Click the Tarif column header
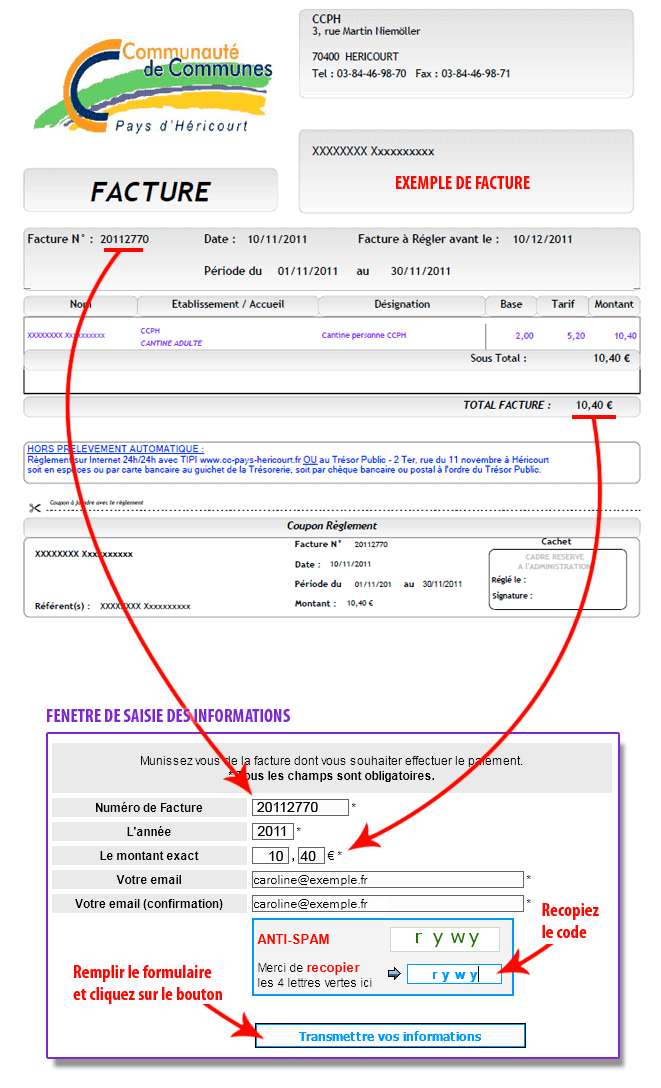Image resolution: width=661 pixels, height=1088 pixels. (x=563, y=304)
